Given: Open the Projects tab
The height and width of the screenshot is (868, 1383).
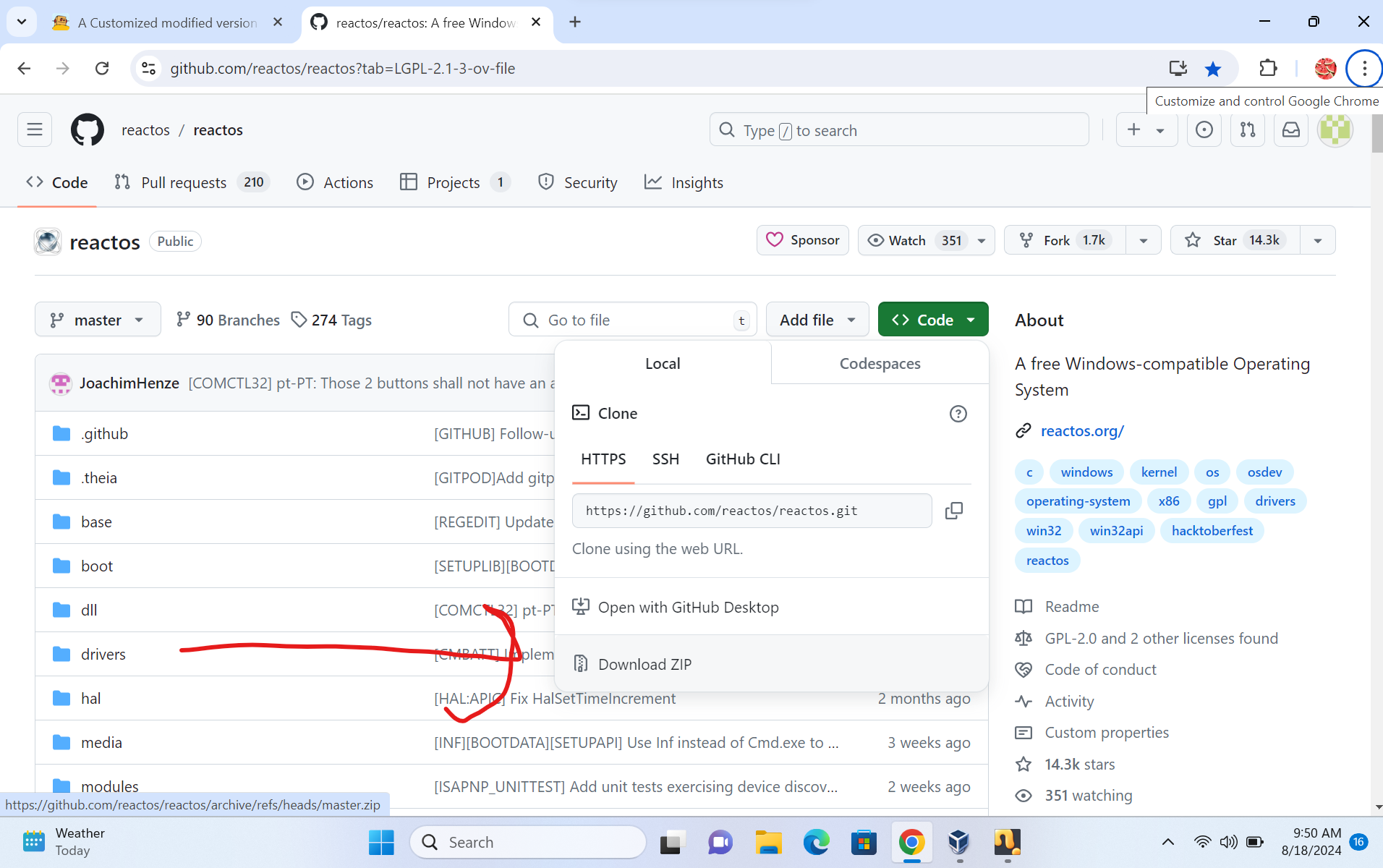Looking at the screenshot, I should tap(455, 182).
